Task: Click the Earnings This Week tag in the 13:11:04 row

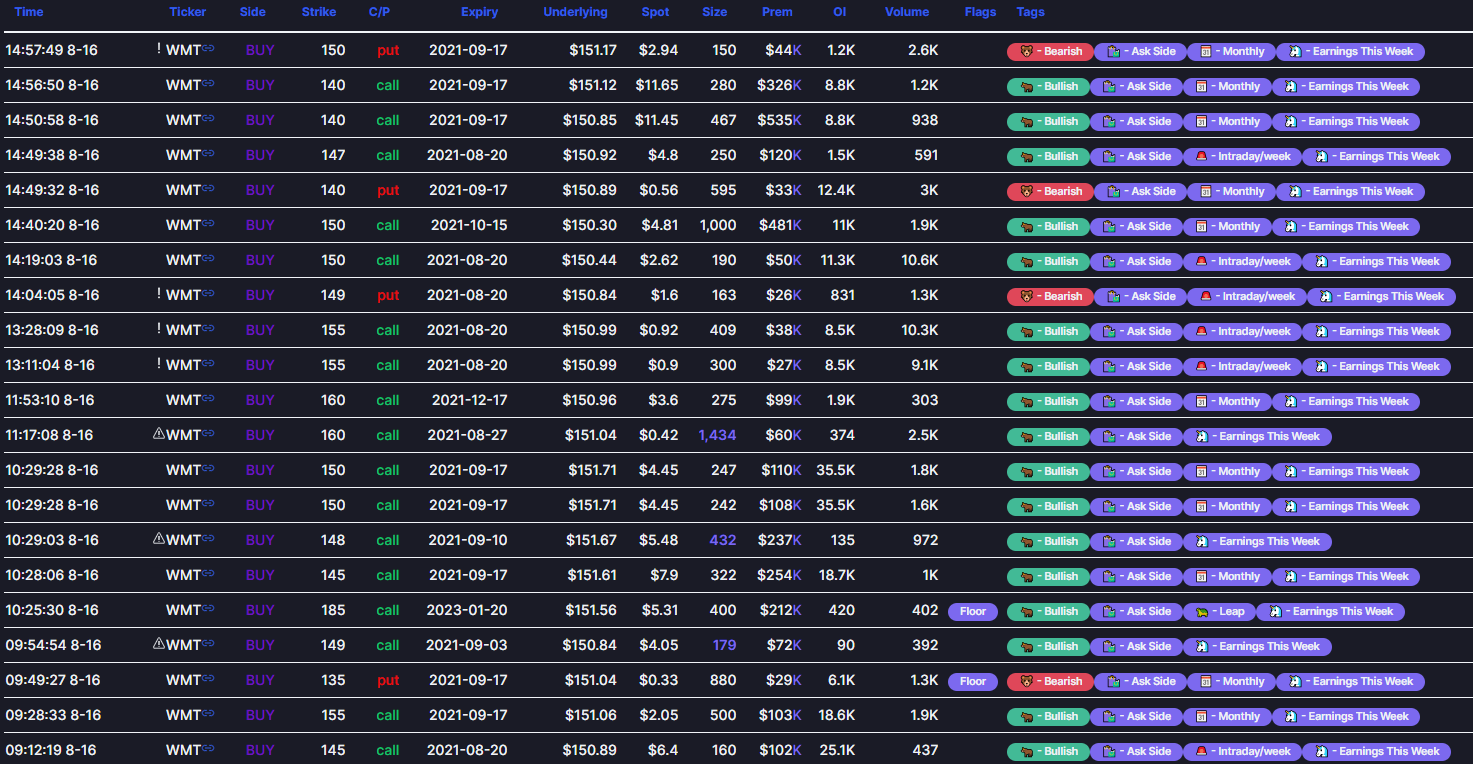Action: click(x=1378, y=366)
